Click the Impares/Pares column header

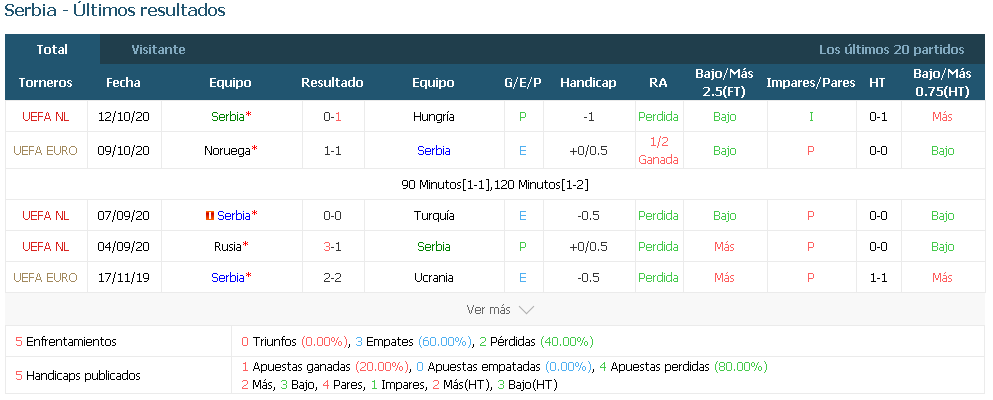point(811,83)
